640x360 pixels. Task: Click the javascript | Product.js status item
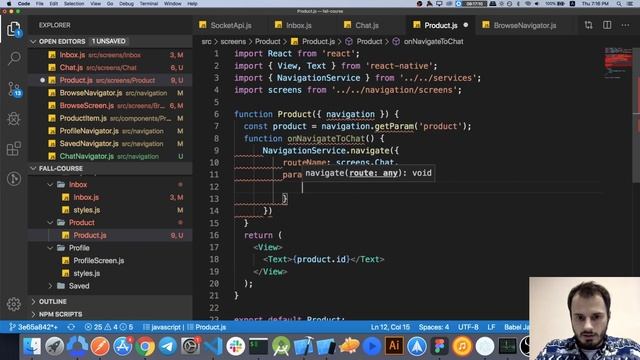point(184,327)
